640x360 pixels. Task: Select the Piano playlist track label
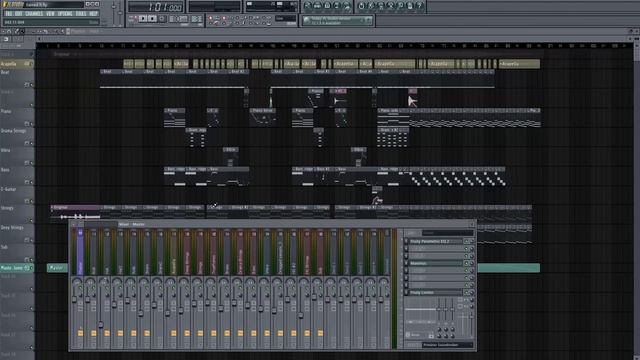(x=6, y=111)
